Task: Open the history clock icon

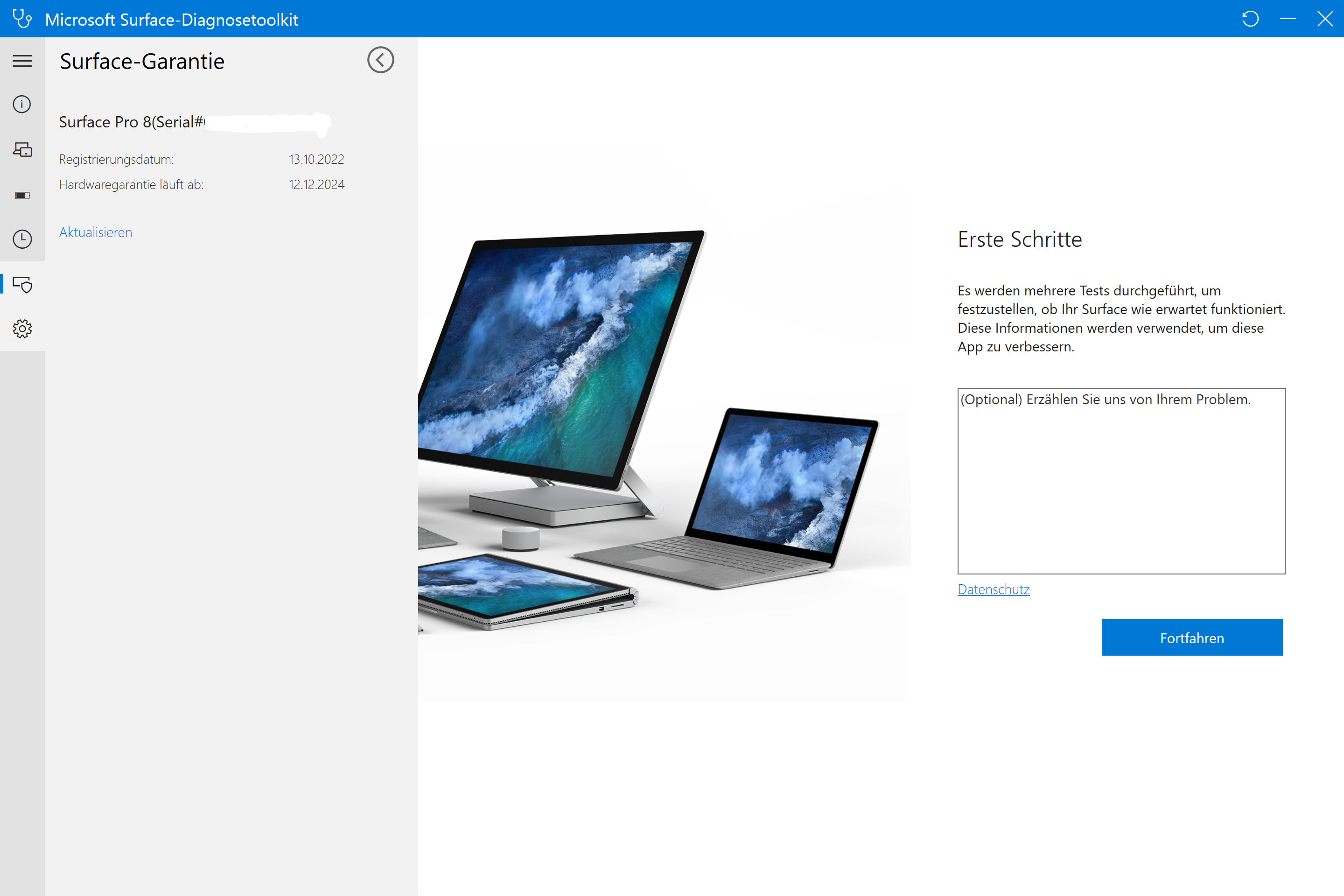Action: tap(22, 239)
